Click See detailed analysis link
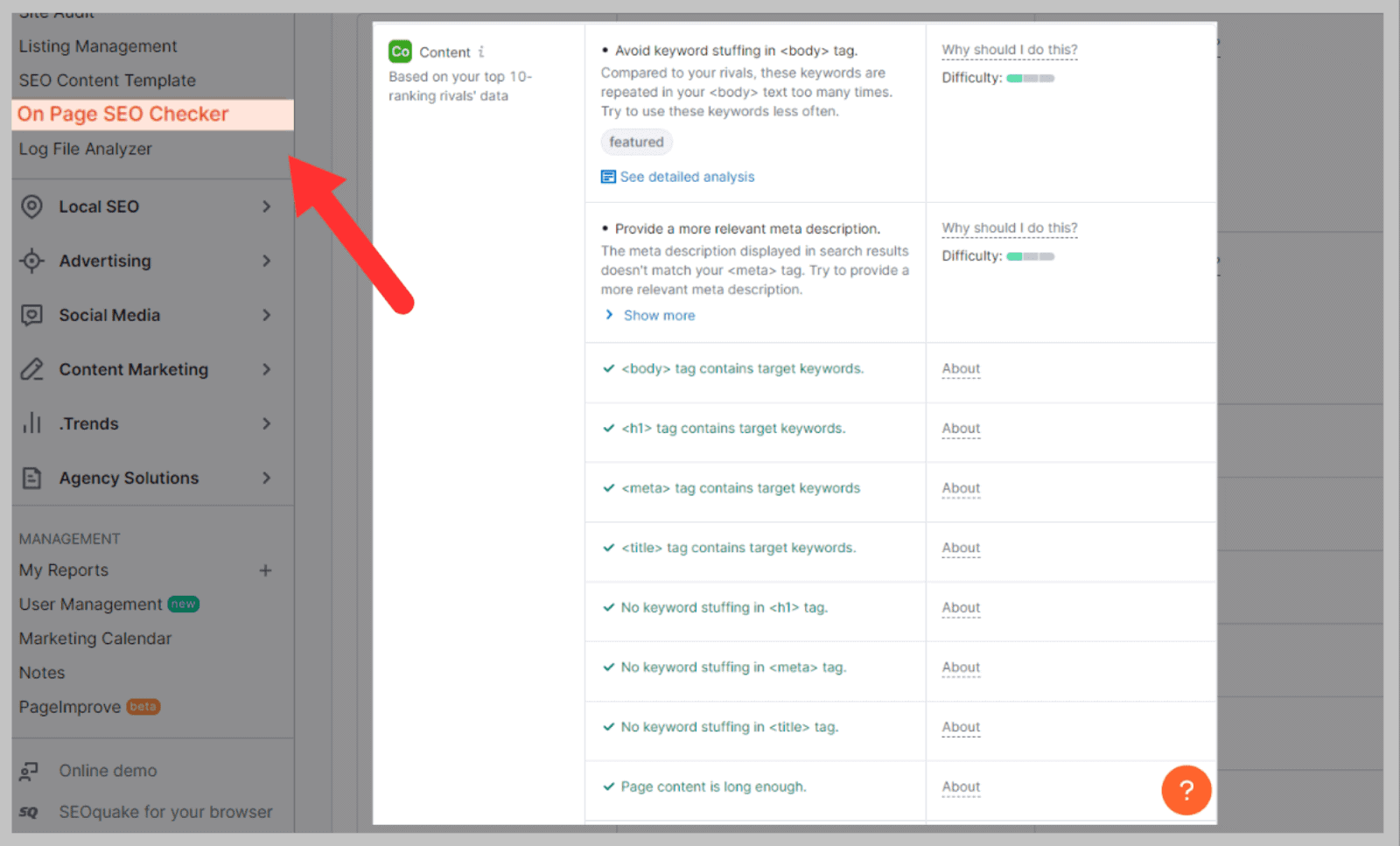 687,177
